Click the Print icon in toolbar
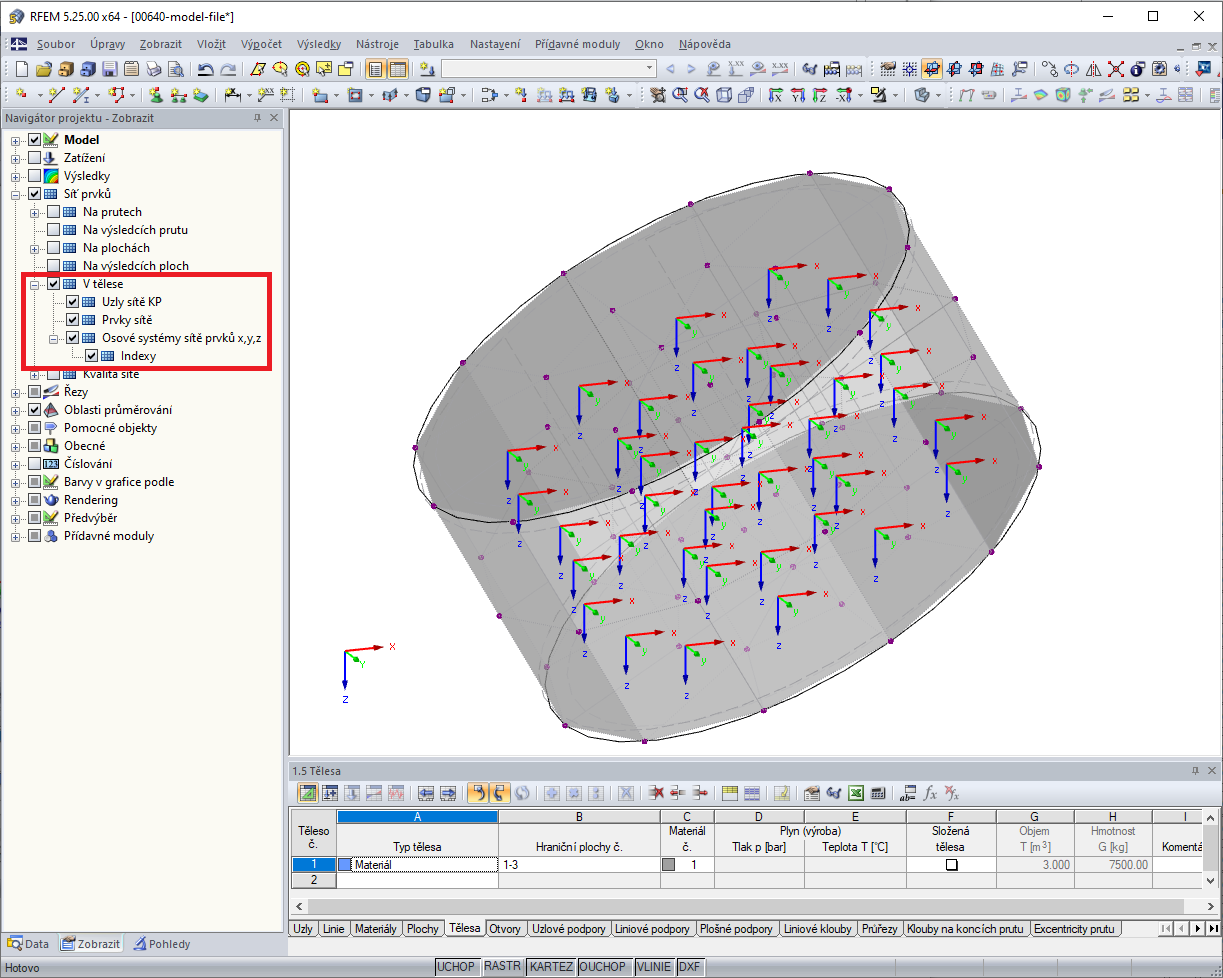1223x978 pixels. [x=153, y=69]
